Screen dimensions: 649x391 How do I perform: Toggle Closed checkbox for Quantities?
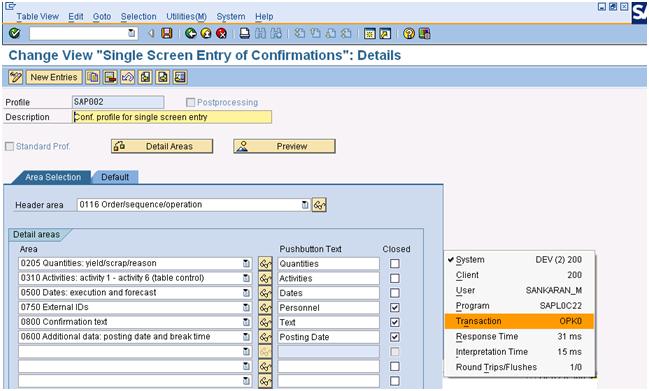point(395,264)
